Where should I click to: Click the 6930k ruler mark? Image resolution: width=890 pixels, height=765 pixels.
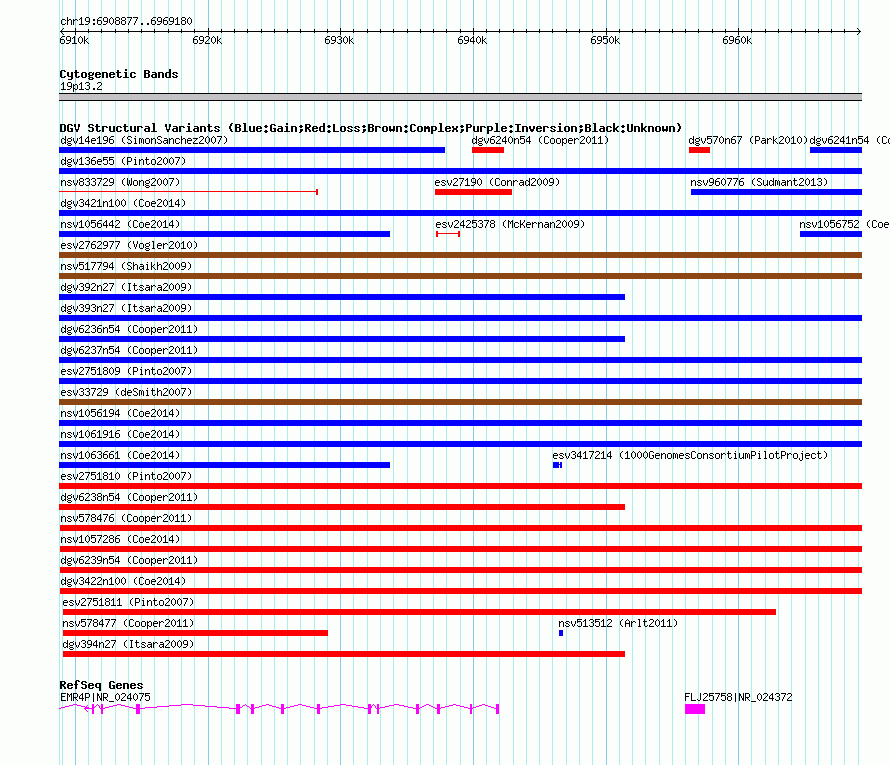coord(339,40)
